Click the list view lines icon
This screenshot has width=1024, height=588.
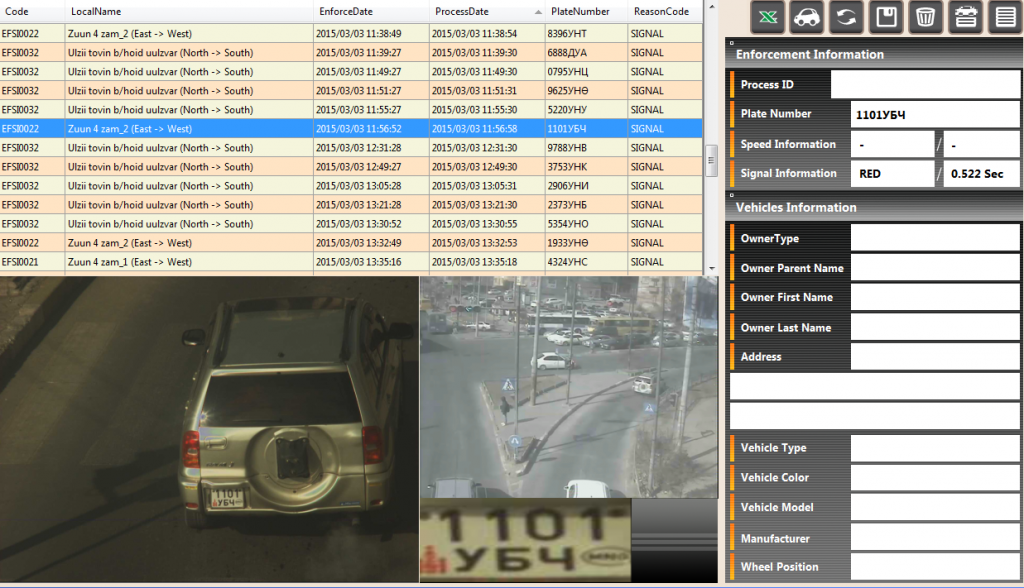click(x=1003, y=17)
